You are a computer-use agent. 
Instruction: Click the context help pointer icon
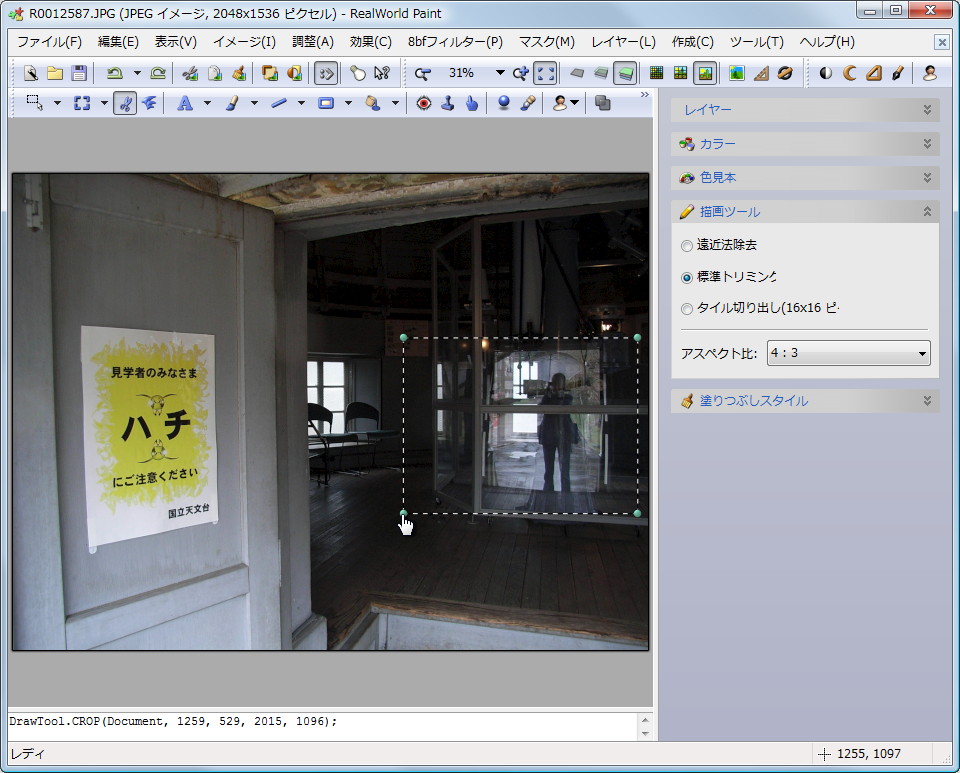382,73
